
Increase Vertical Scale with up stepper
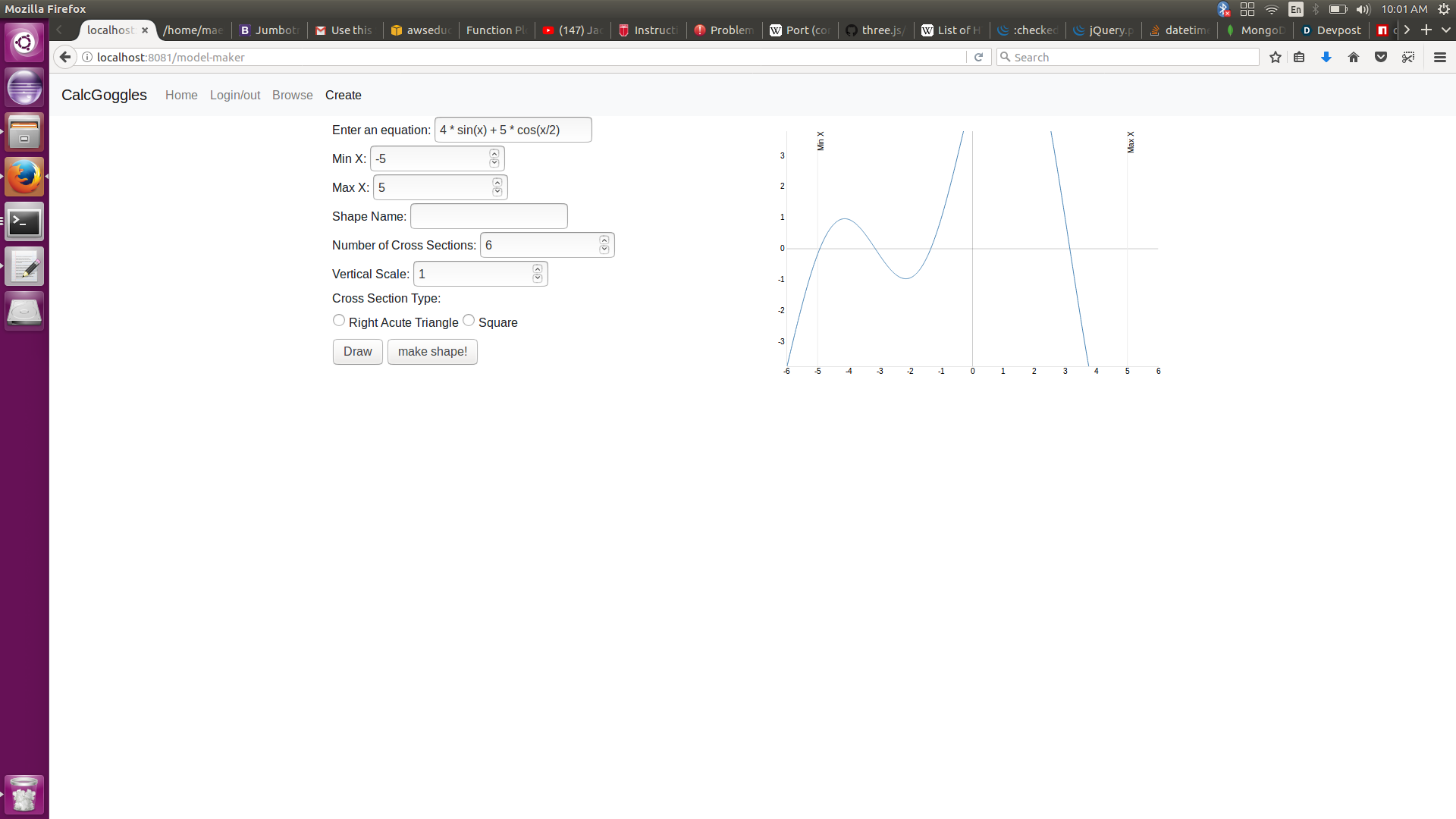click(x=538, y=269)
